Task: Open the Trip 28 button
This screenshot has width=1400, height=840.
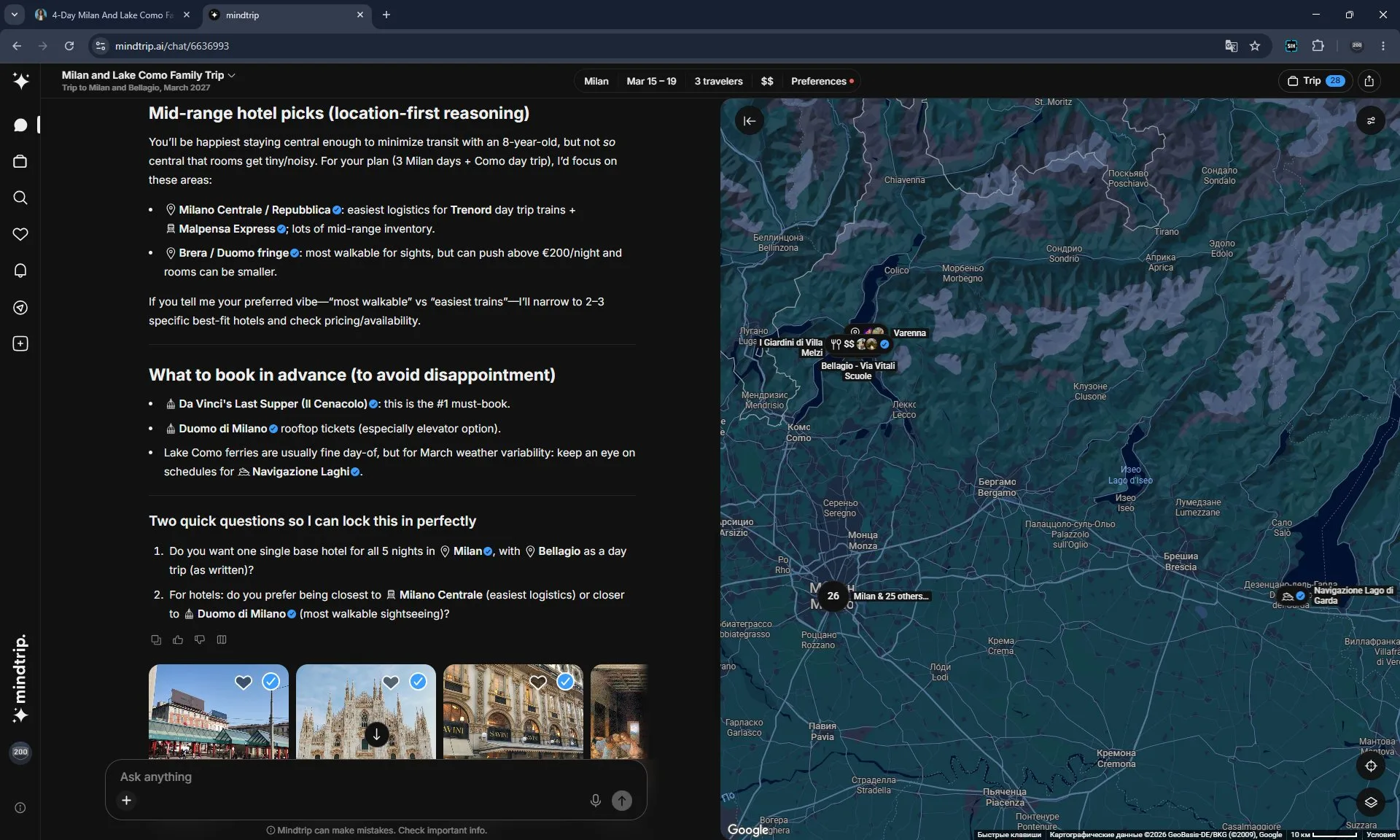Action: tap(1316, 81)
